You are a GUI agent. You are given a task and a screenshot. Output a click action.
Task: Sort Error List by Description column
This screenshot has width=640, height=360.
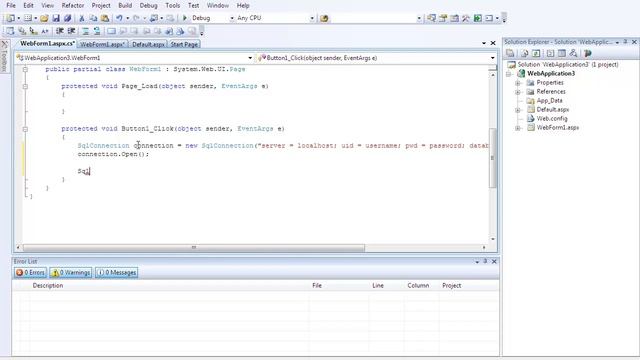click(48, 285)
